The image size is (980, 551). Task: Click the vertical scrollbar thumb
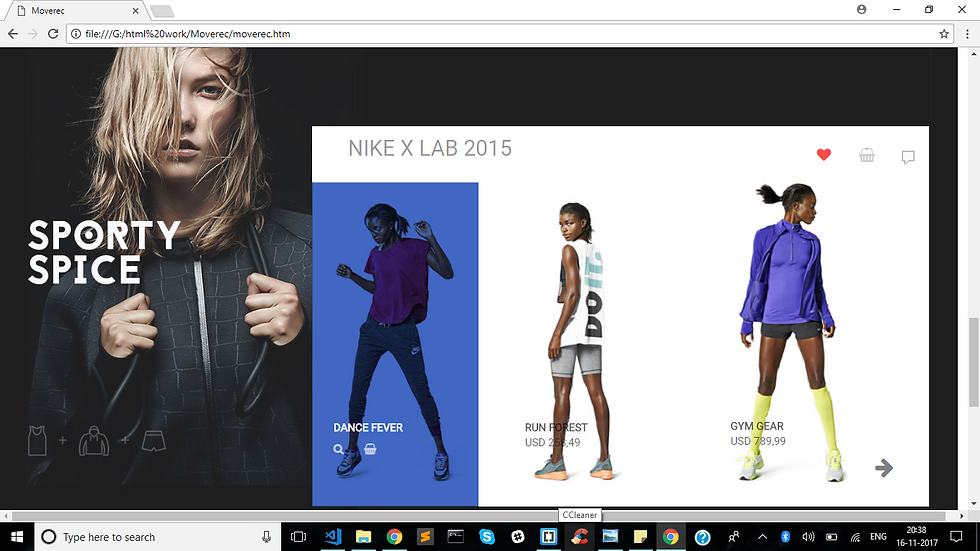click(x=973, y=362)
